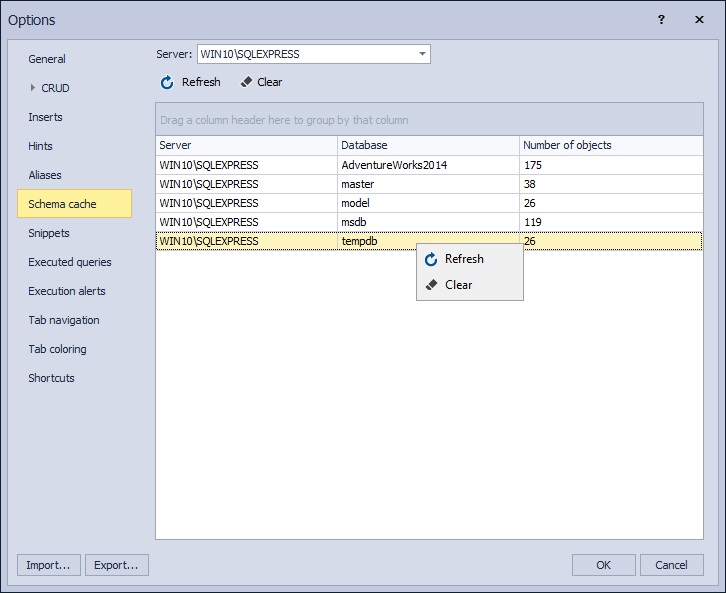Click the Cancel button
Screen dimensions: 726x593
pos(671,565)
